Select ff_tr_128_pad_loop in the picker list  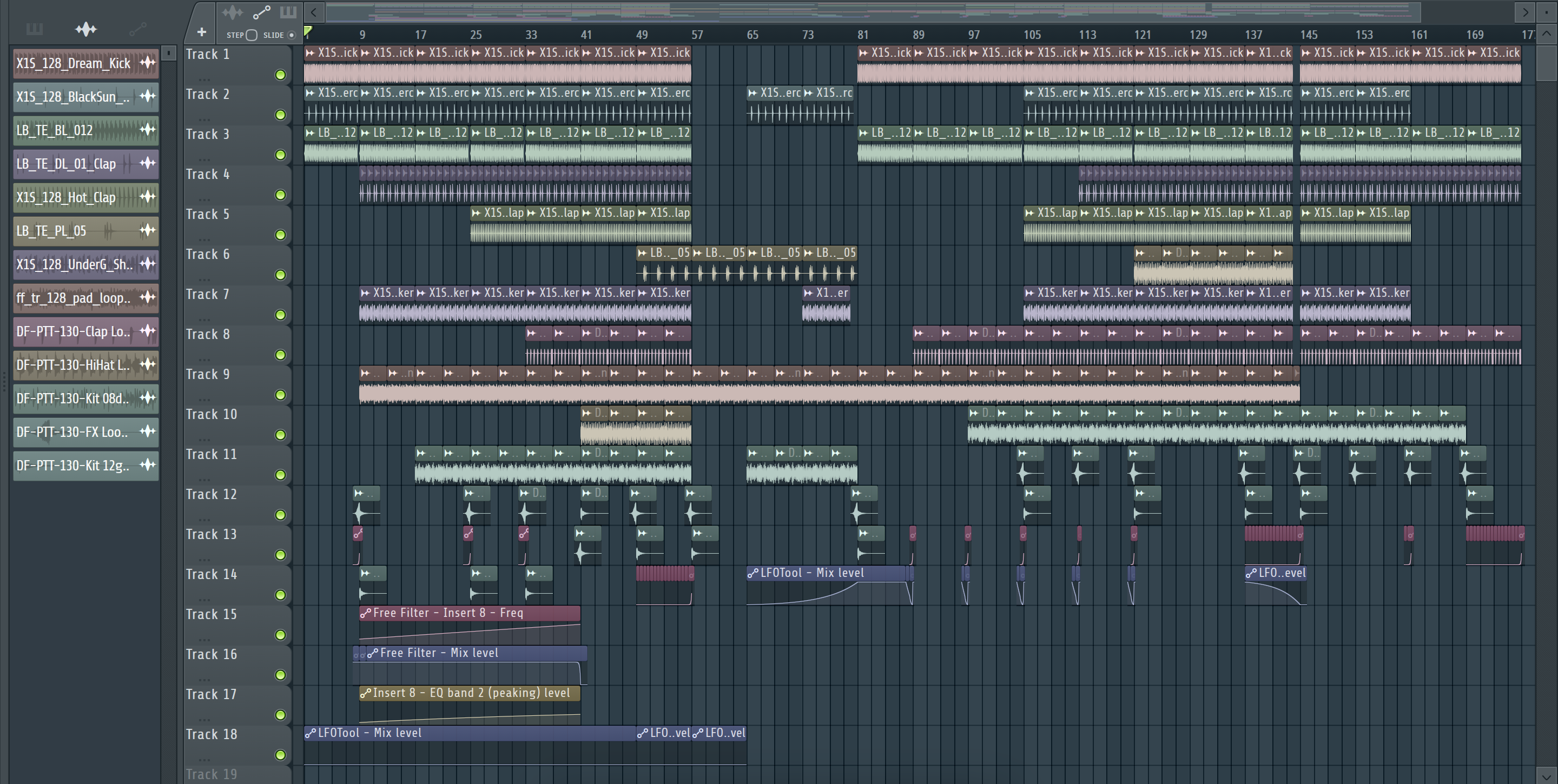86,298
